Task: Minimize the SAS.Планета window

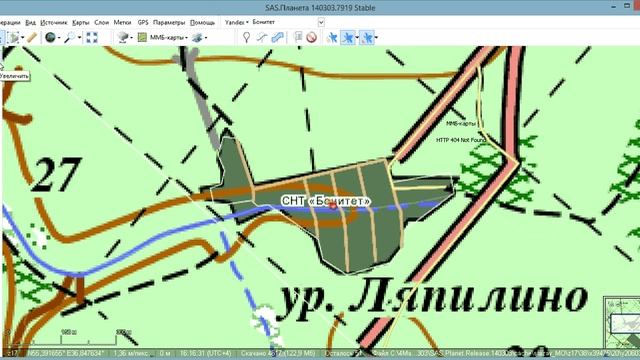Action: 613,7
